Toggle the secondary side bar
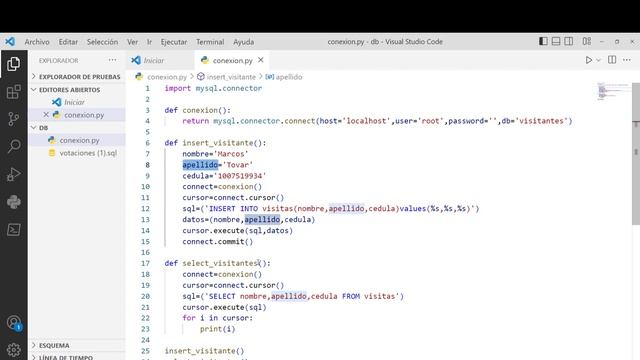 tap(569, 41)
